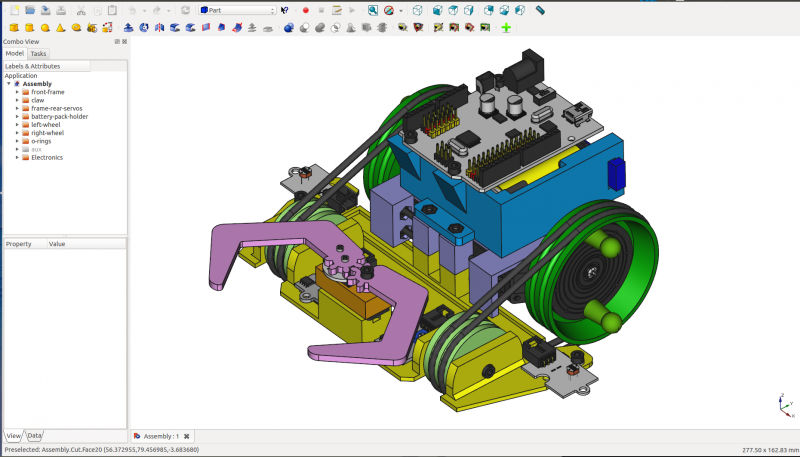Create a box primitive with cube icon
Image resolution: width=800 pixels, height=457 pixels.
coord(13,27)
